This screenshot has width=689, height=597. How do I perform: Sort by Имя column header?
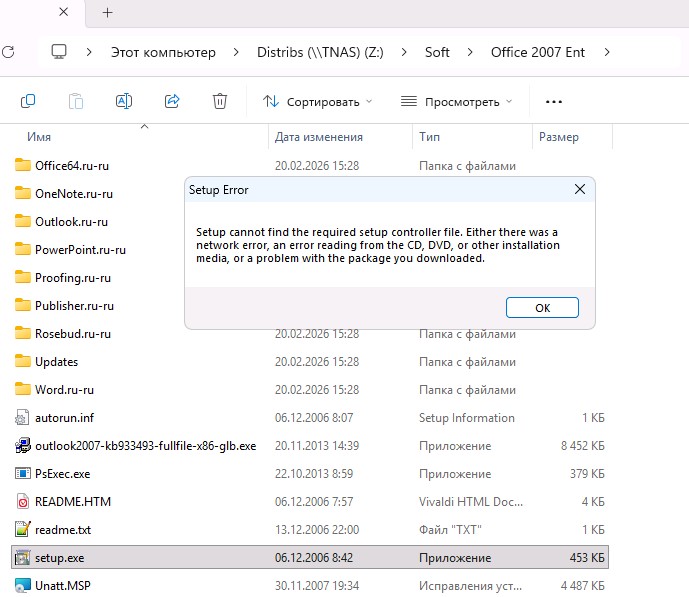[39, 137]
